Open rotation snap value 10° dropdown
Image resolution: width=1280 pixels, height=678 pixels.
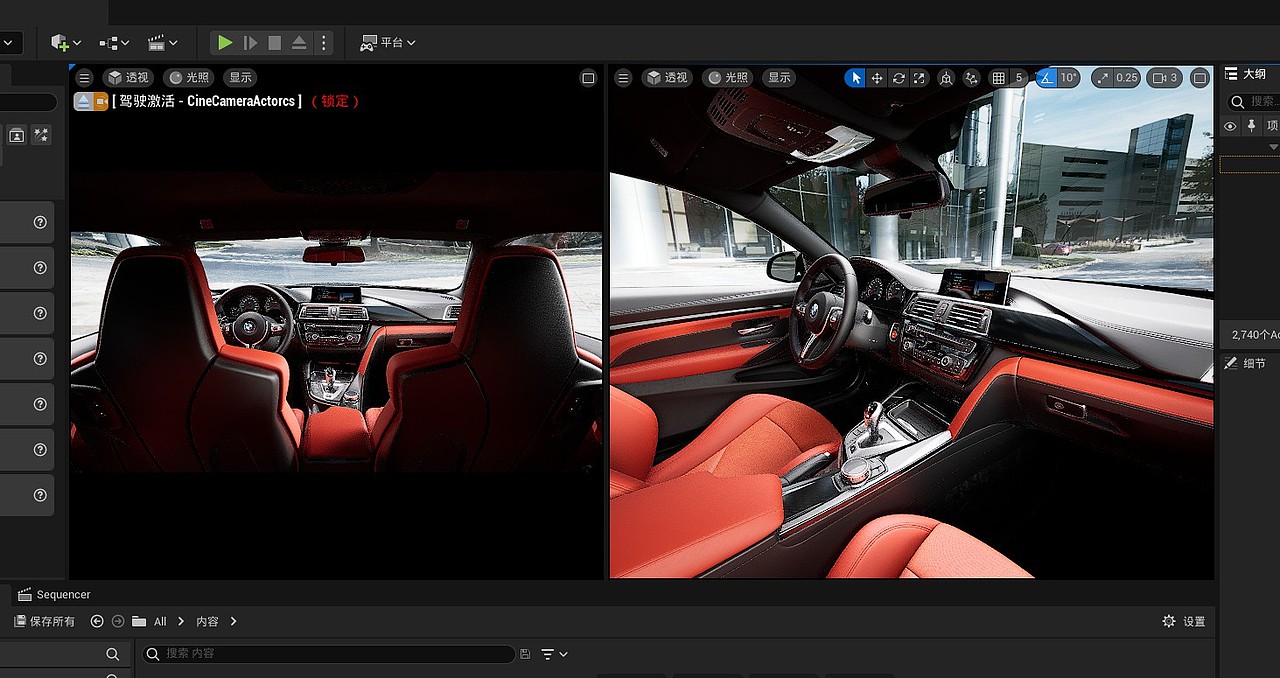point(1069,78)
